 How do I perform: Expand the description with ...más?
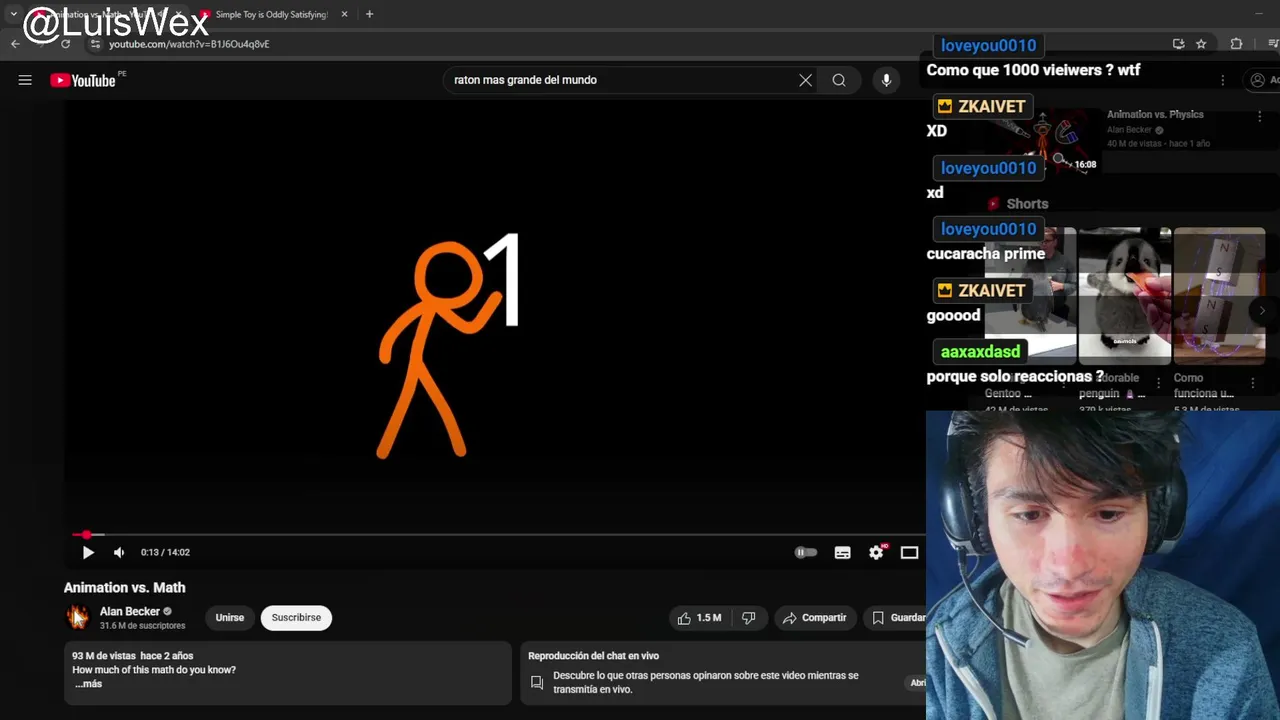point(88,684)
